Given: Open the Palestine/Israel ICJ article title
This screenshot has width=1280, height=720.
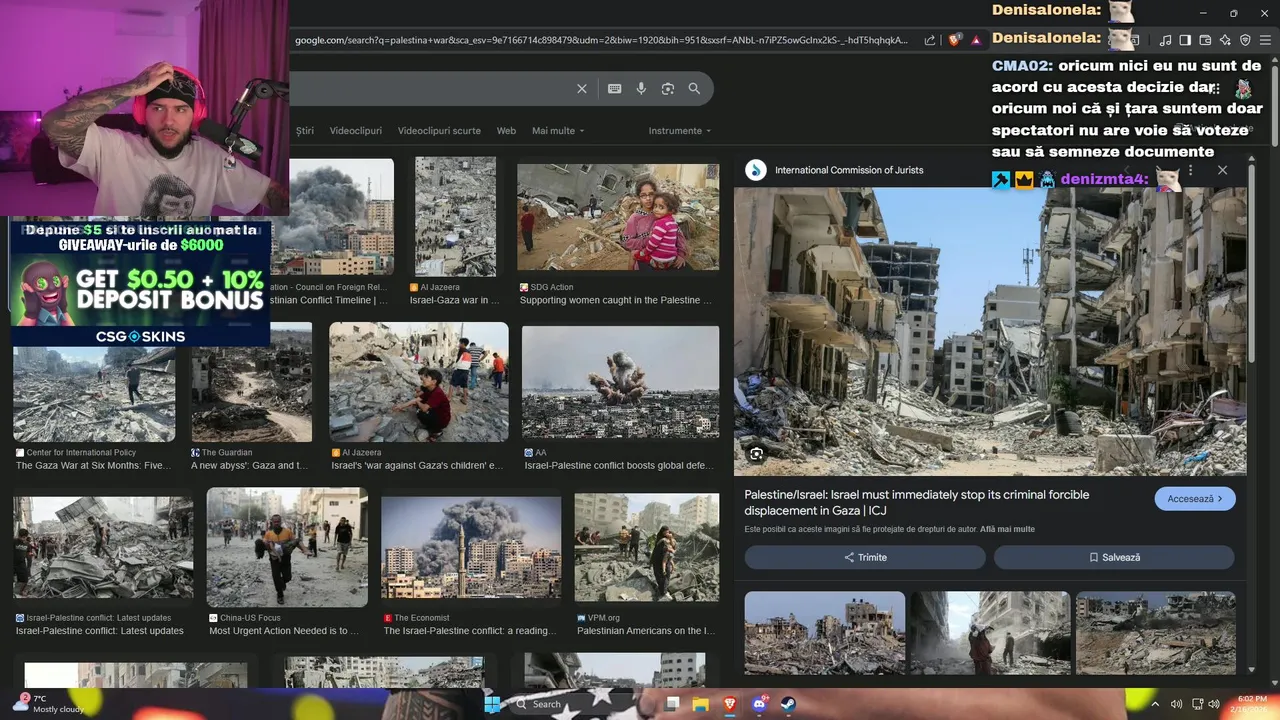Looking at the screenshot, I should [917, 503].
